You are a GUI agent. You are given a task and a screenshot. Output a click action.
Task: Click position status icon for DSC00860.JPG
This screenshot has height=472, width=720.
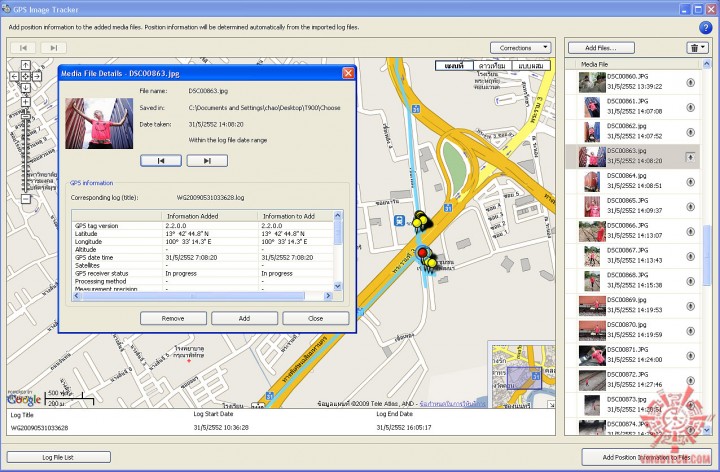(x=690, y=83)
